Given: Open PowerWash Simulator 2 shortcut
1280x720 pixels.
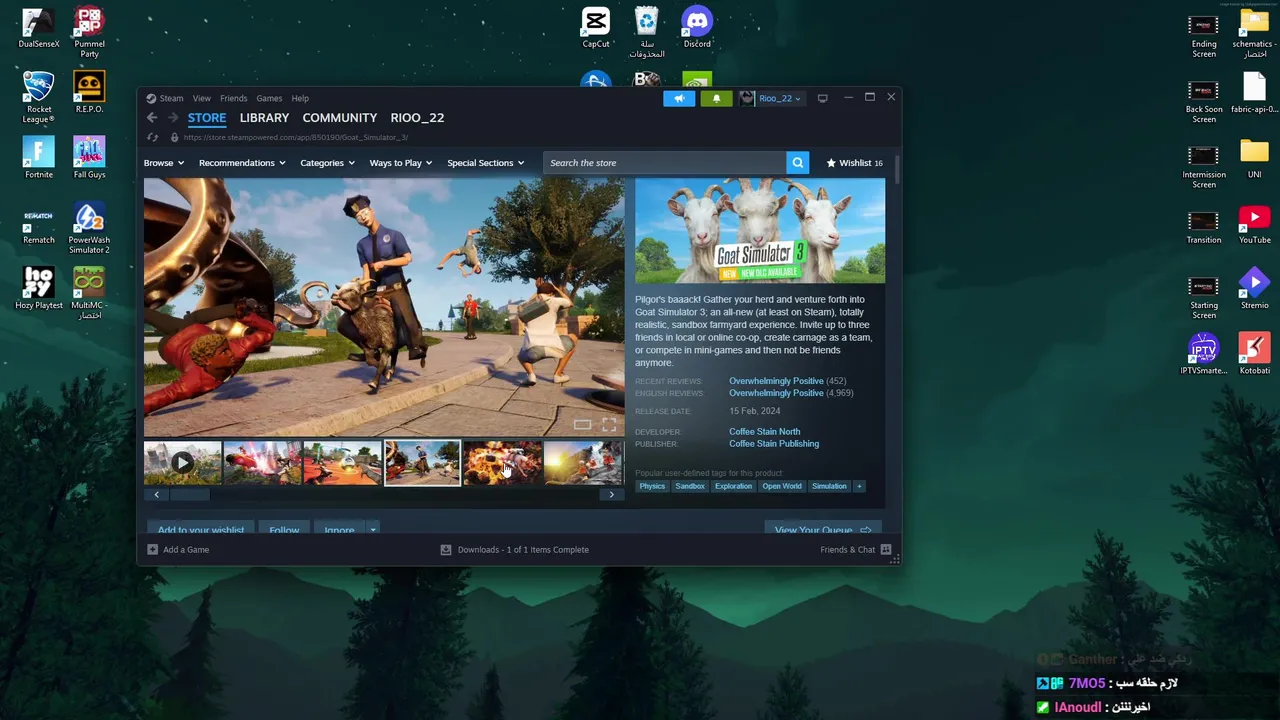Looking at the screenshot, I should [x=89, y=228].
